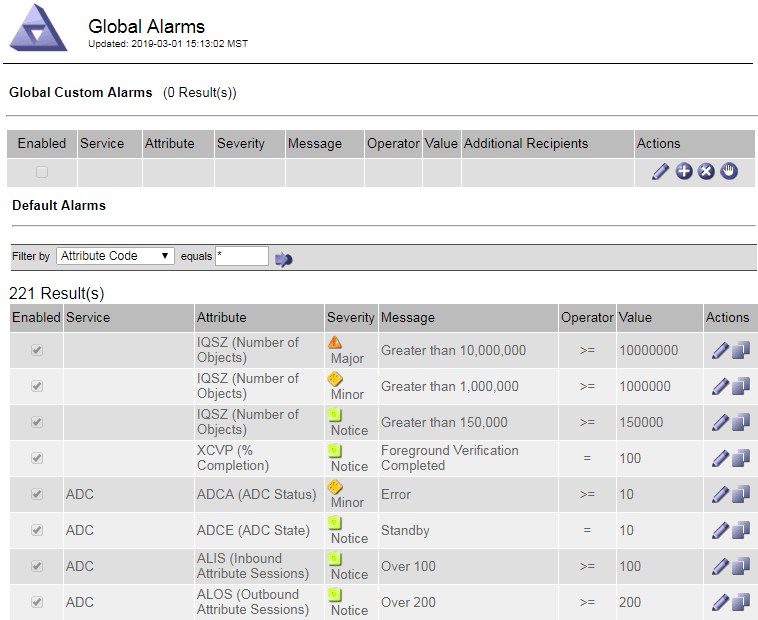The width and height of the screenshot is (758, 620).
Task: Click the X delete icon in custom alarms
Action: click(706, 172)
